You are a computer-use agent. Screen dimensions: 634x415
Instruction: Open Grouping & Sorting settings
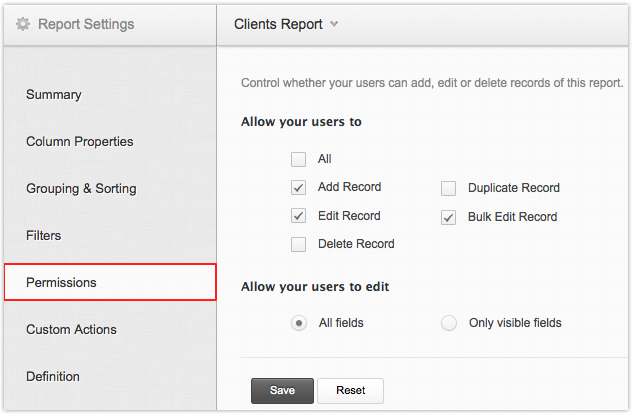tap(81, 189)
